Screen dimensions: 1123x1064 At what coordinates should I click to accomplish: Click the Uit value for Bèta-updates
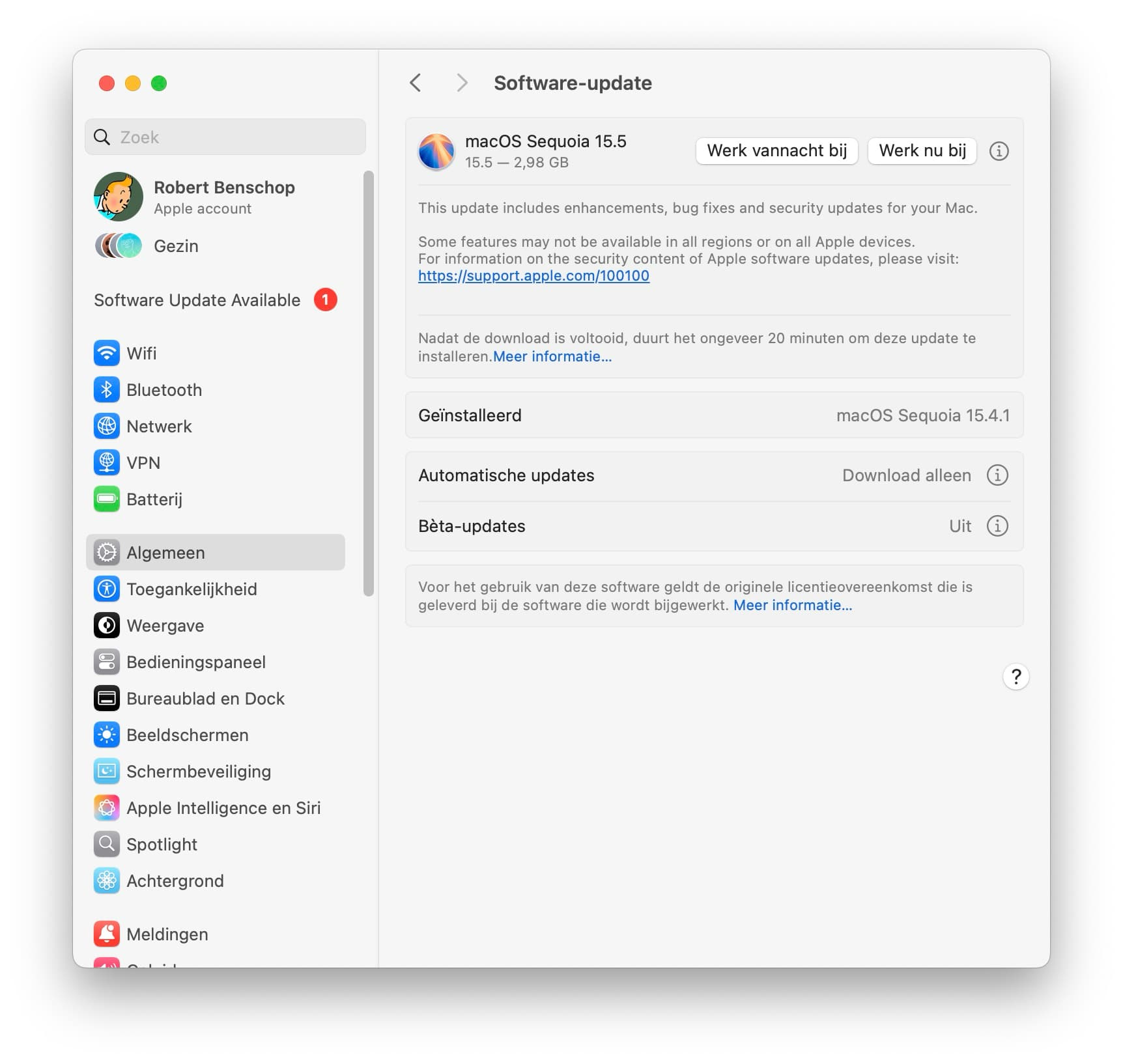click(x=960, y=526)
